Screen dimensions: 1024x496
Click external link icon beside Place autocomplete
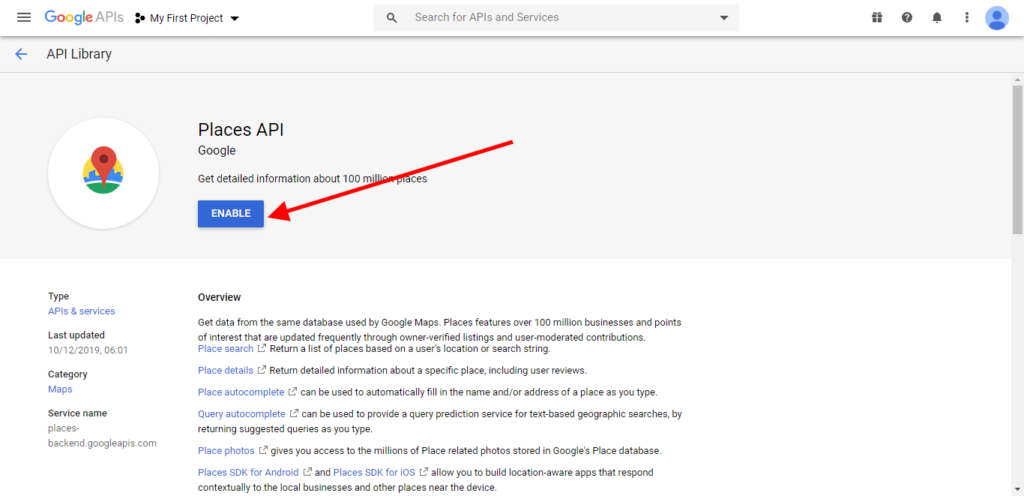click(x=293, y=392)
